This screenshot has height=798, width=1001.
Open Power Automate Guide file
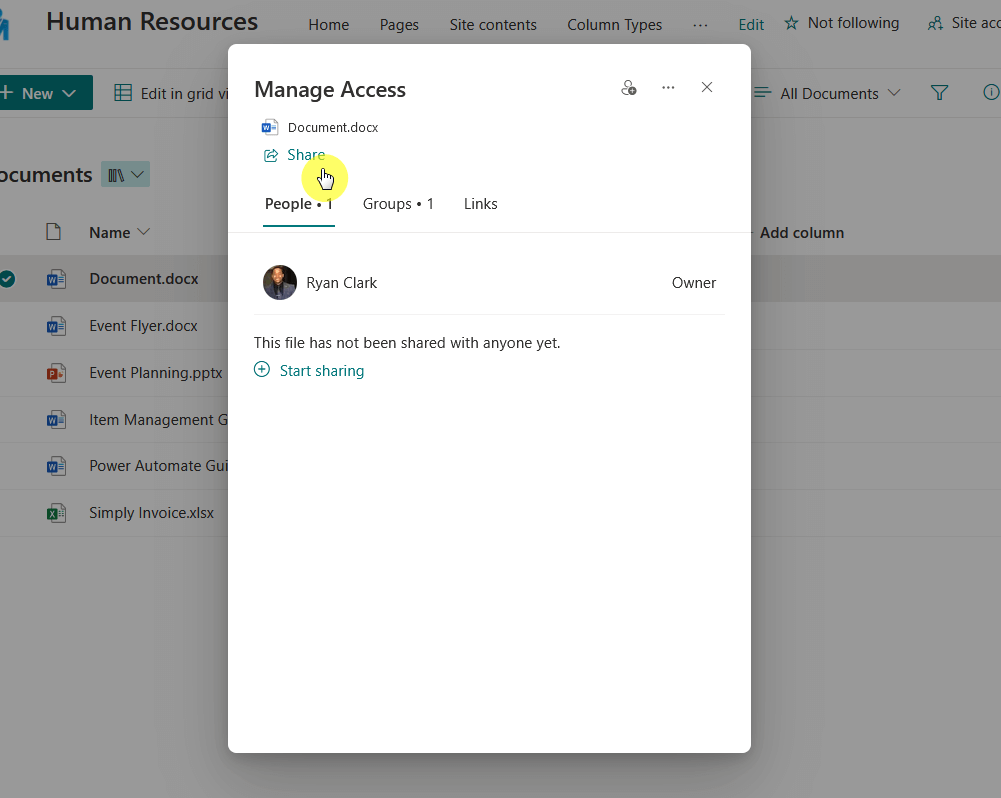[x=158, y=466]
